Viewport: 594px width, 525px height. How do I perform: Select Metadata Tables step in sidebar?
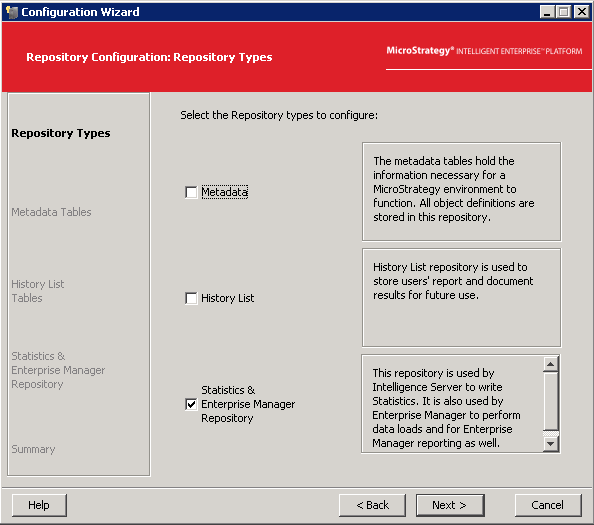[51, 212]
